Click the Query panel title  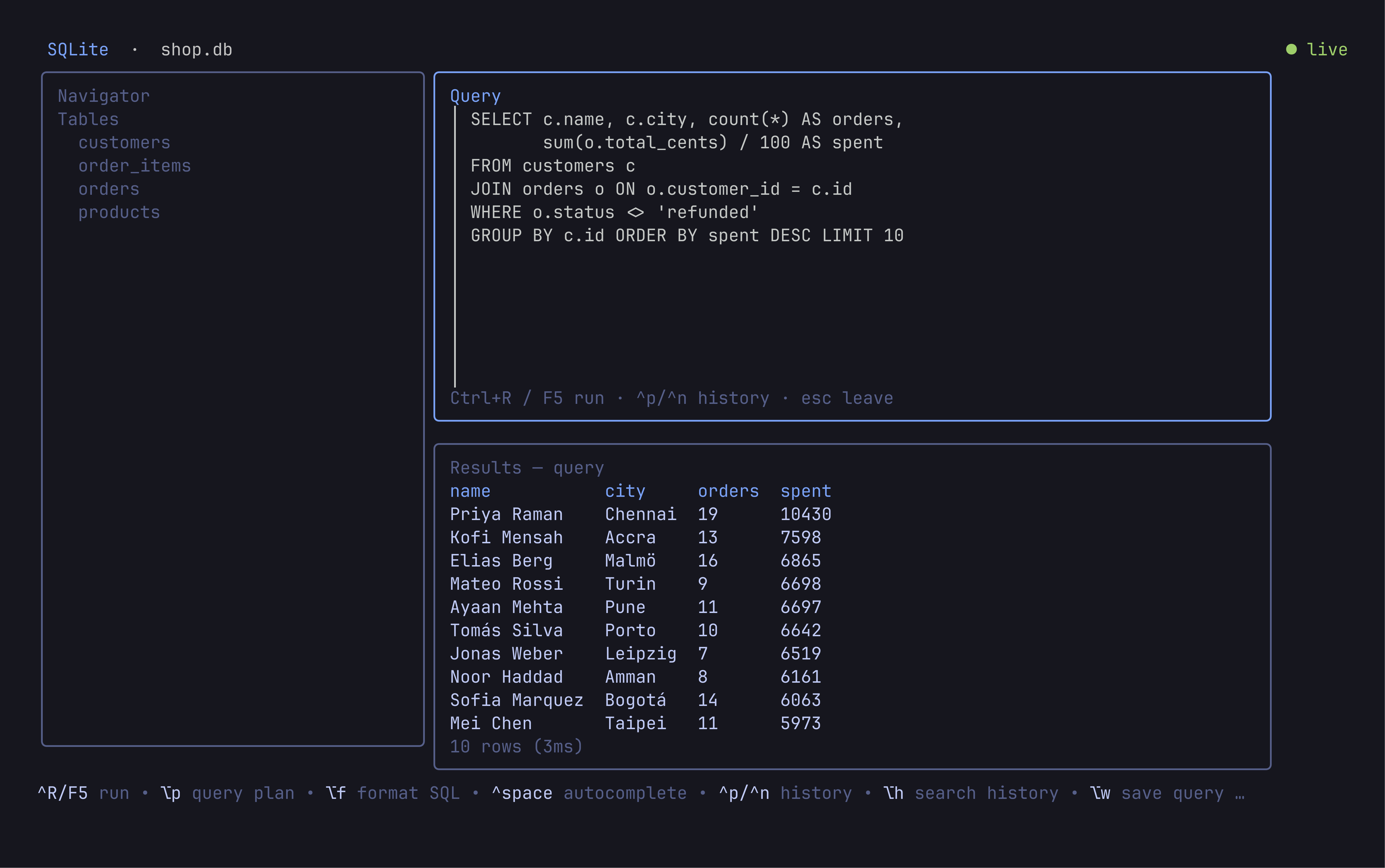475,96
